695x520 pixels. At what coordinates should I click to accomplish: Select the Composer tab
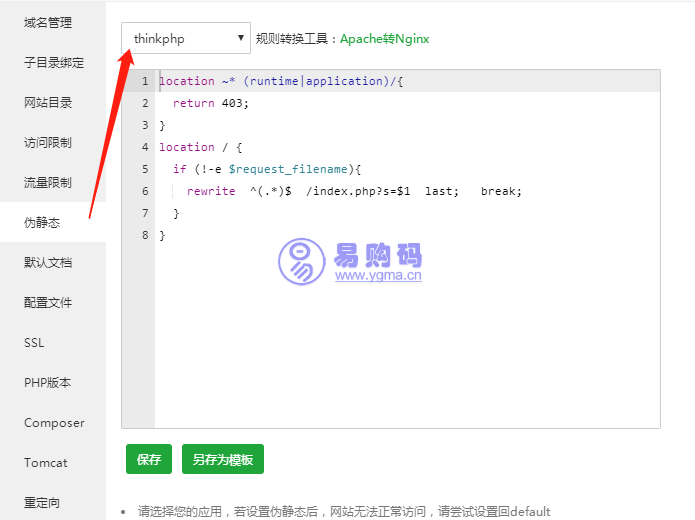pos(54,422)
